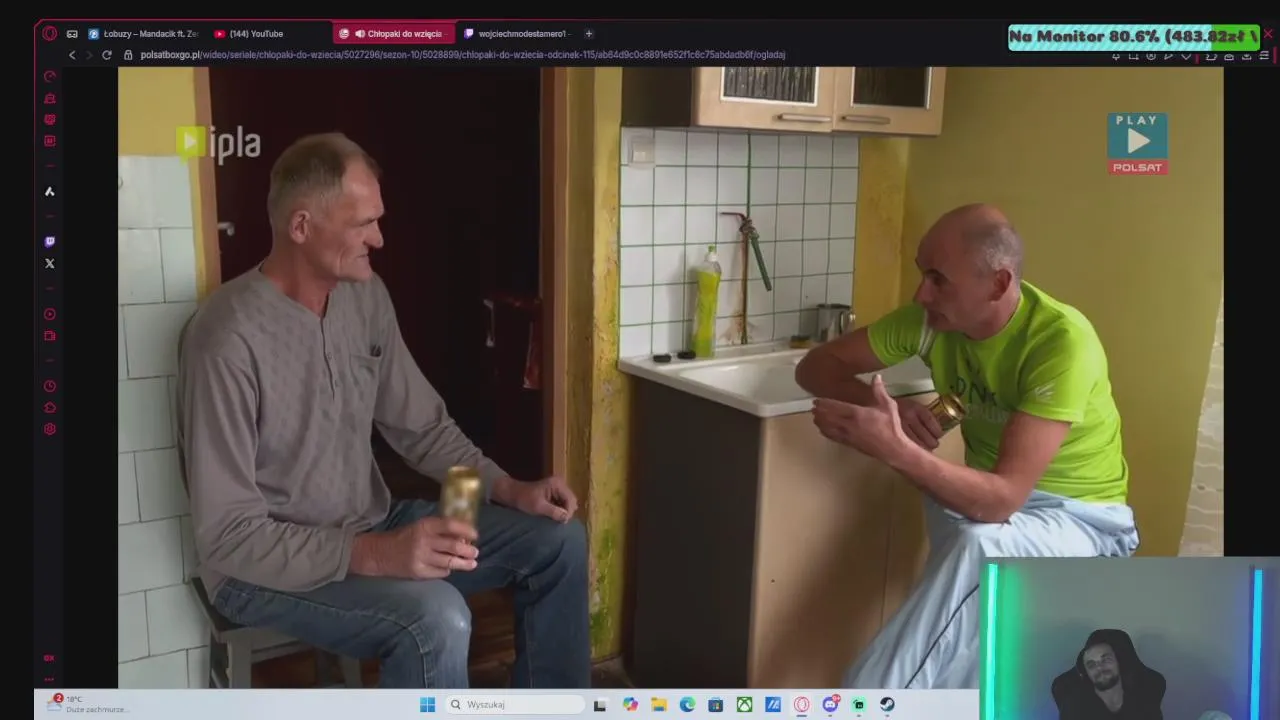Go forward to the next page
Image resolution: width=1280 pixels, height=720 pixels.
click(x=88, y=55)
